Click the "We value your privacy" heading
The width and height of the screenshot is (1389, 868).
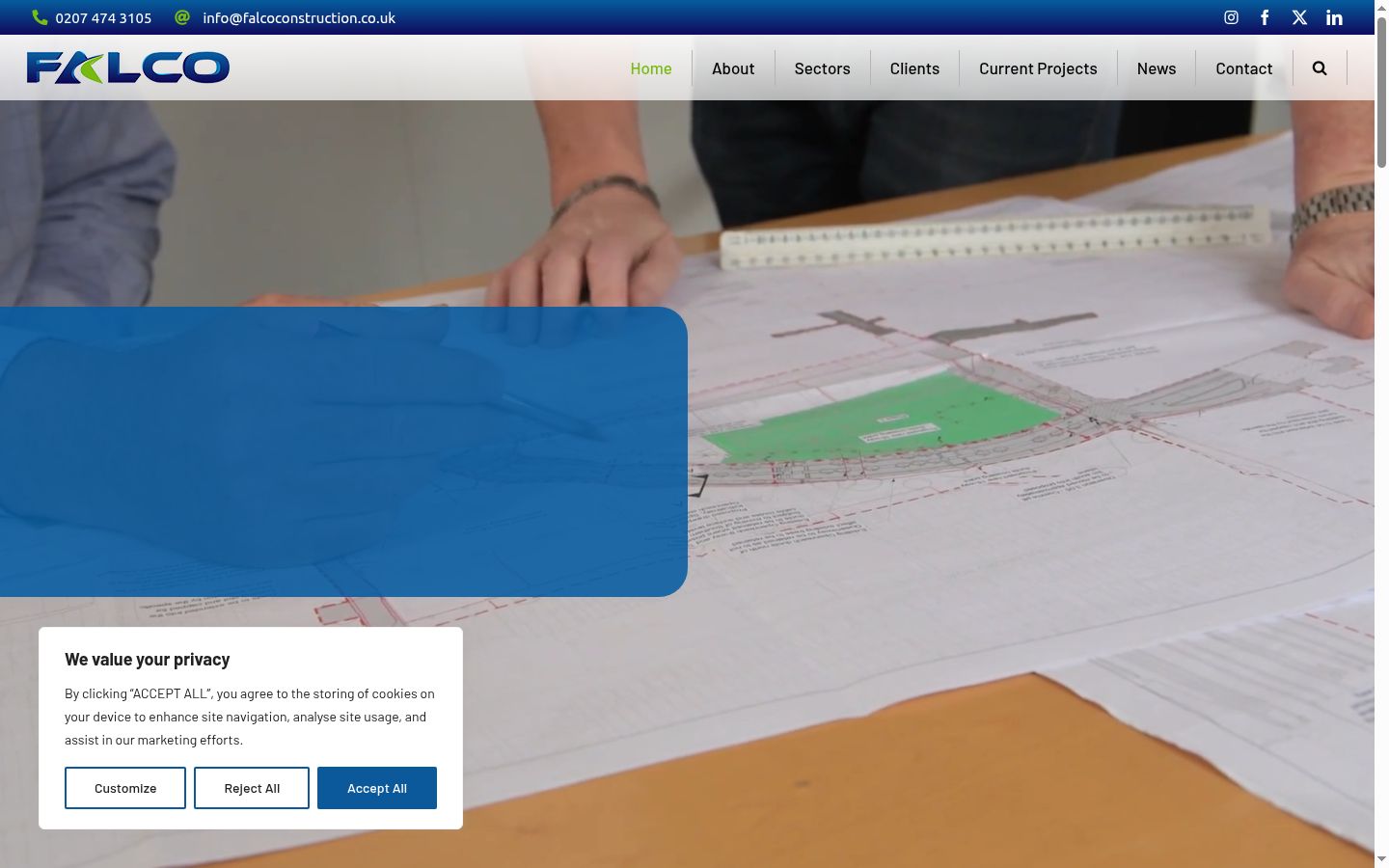pos(148,660)
